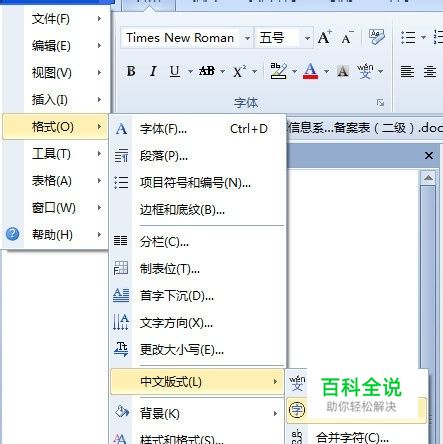Open the 文件(F) menu

pos(55,19)
